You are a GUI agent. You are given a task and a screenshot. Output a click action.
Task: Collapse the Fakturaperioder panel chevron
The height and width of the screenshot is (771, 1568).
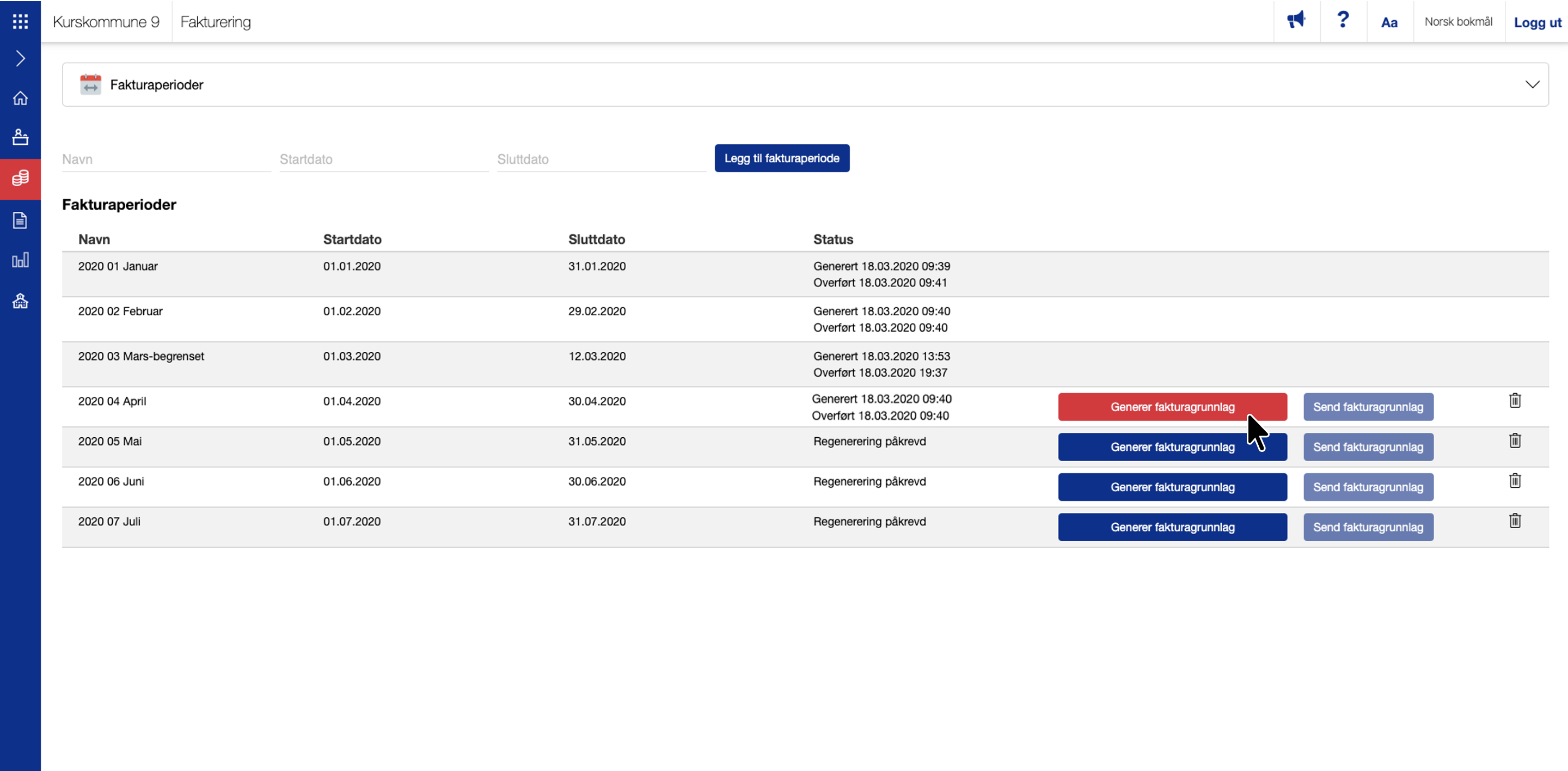1532,84
